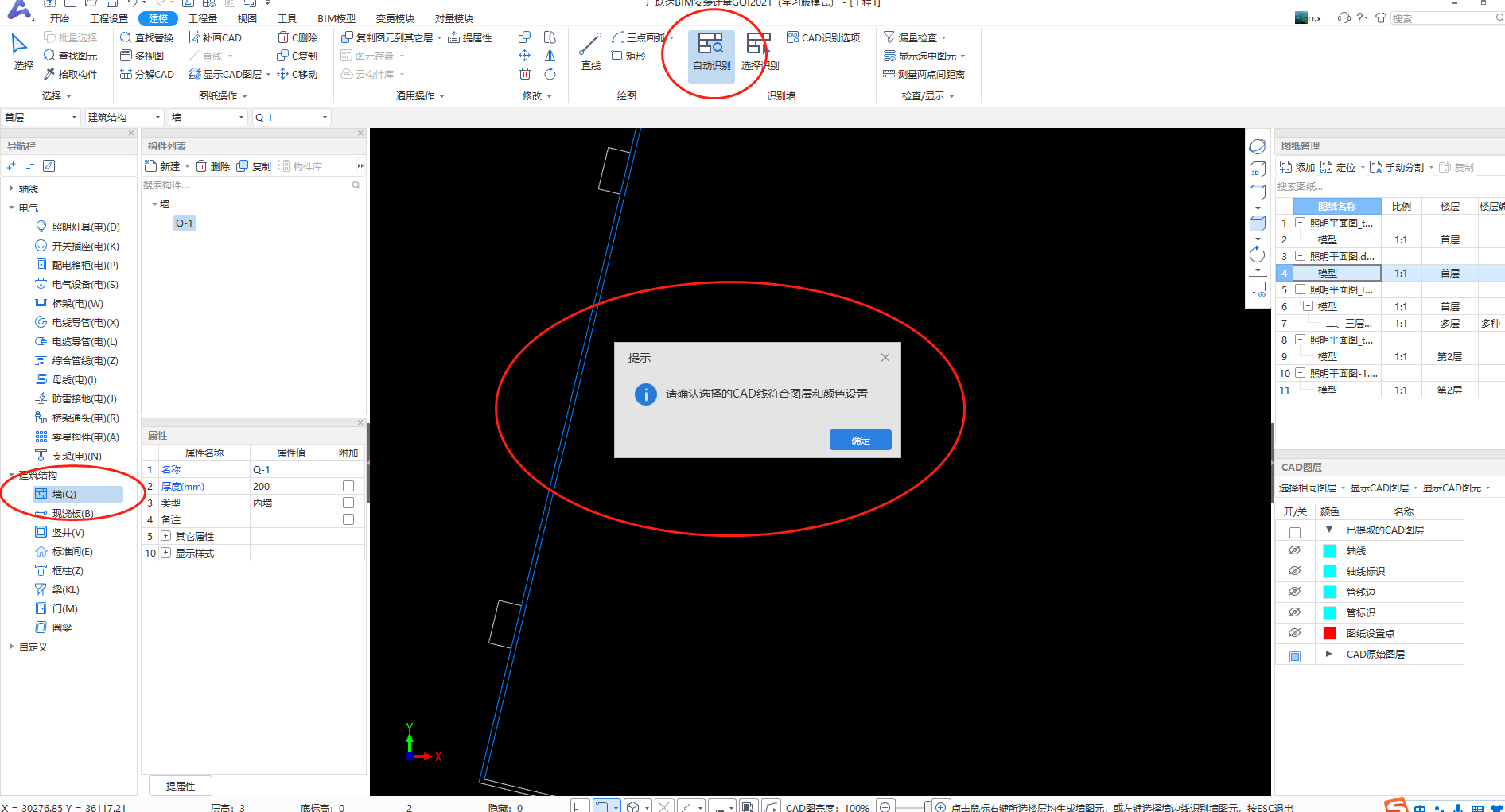Click the 3D view icon on canvas sidebar
Screen dimensions: 1505x812
[x=1257, y=169]
